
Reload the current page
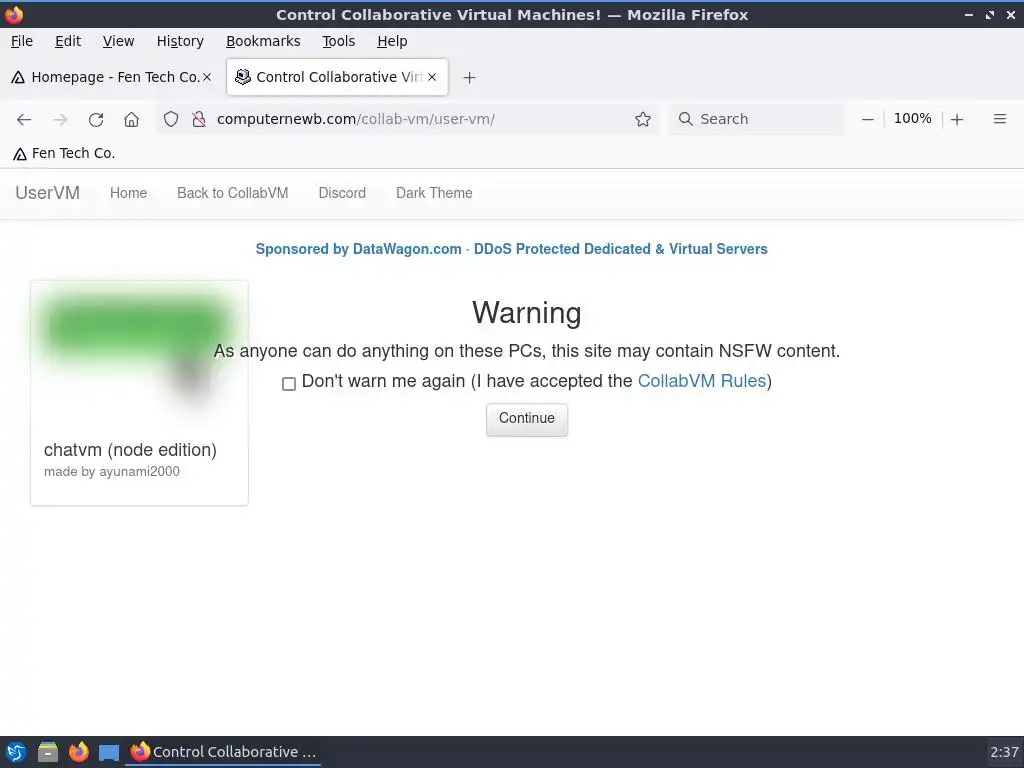tap(96, 120)
